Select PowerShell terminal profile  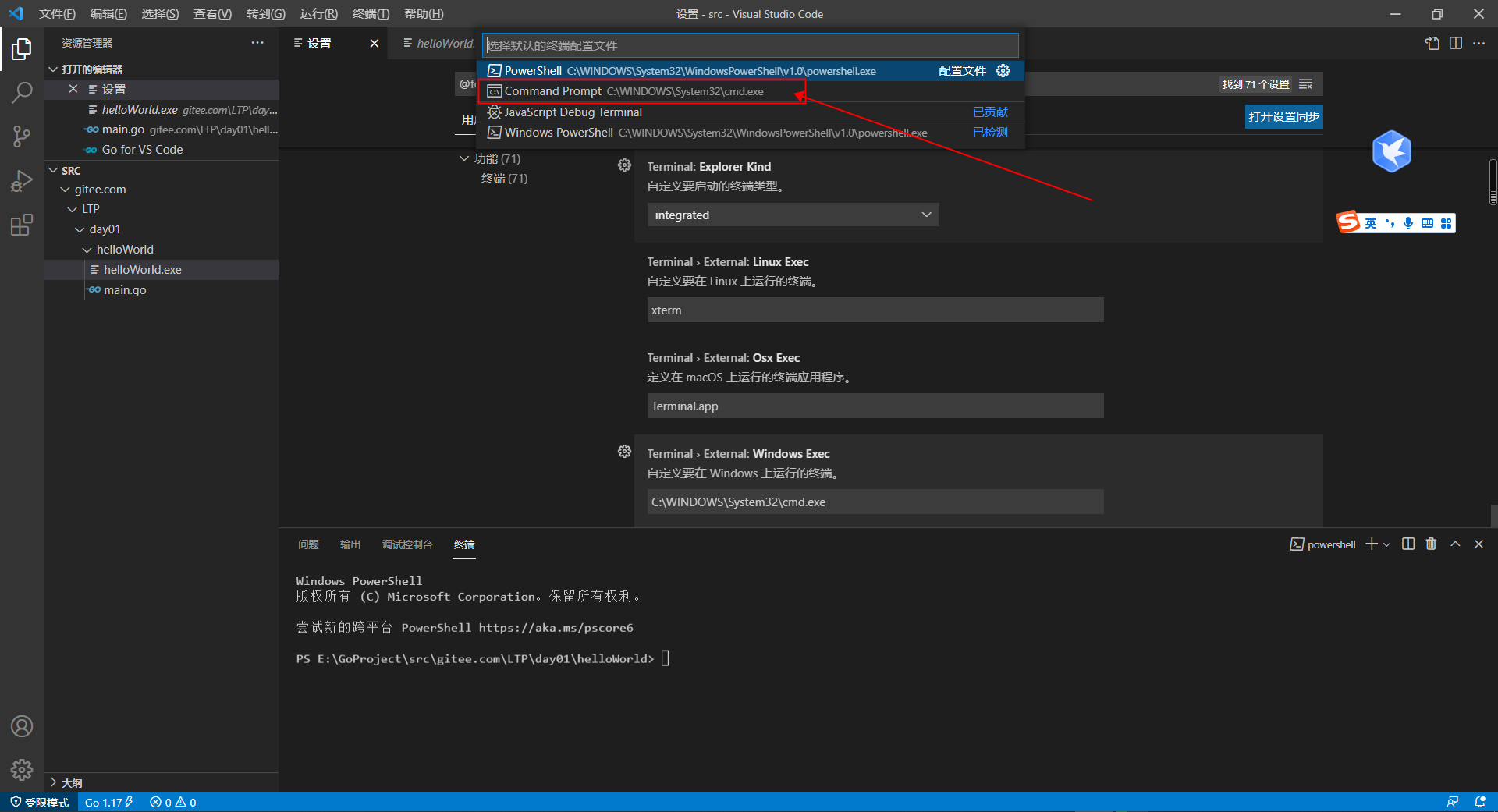tap(751, 71)
